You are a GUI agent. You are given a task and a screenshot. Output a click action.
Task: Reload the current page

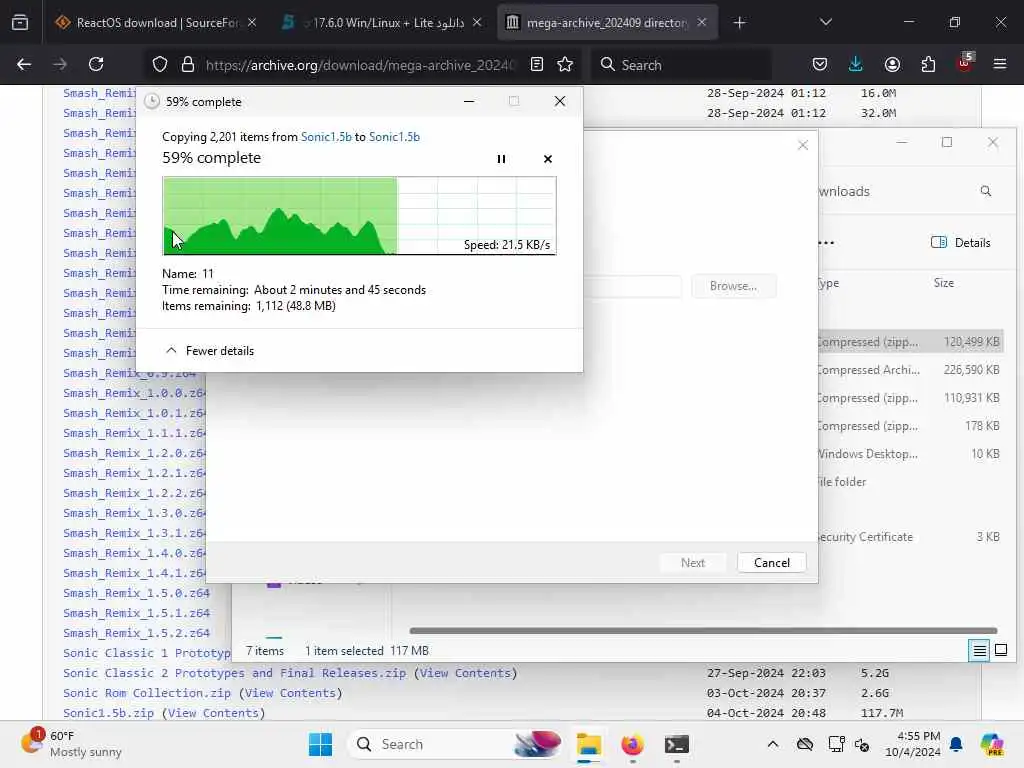coord(96,64)
